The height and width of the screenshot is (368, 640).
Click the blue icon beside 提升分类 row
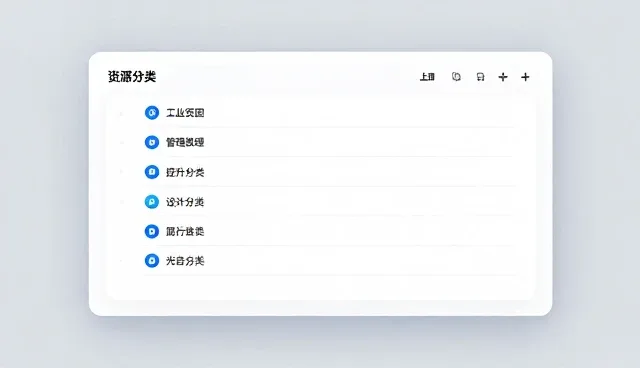coord(152,172)
